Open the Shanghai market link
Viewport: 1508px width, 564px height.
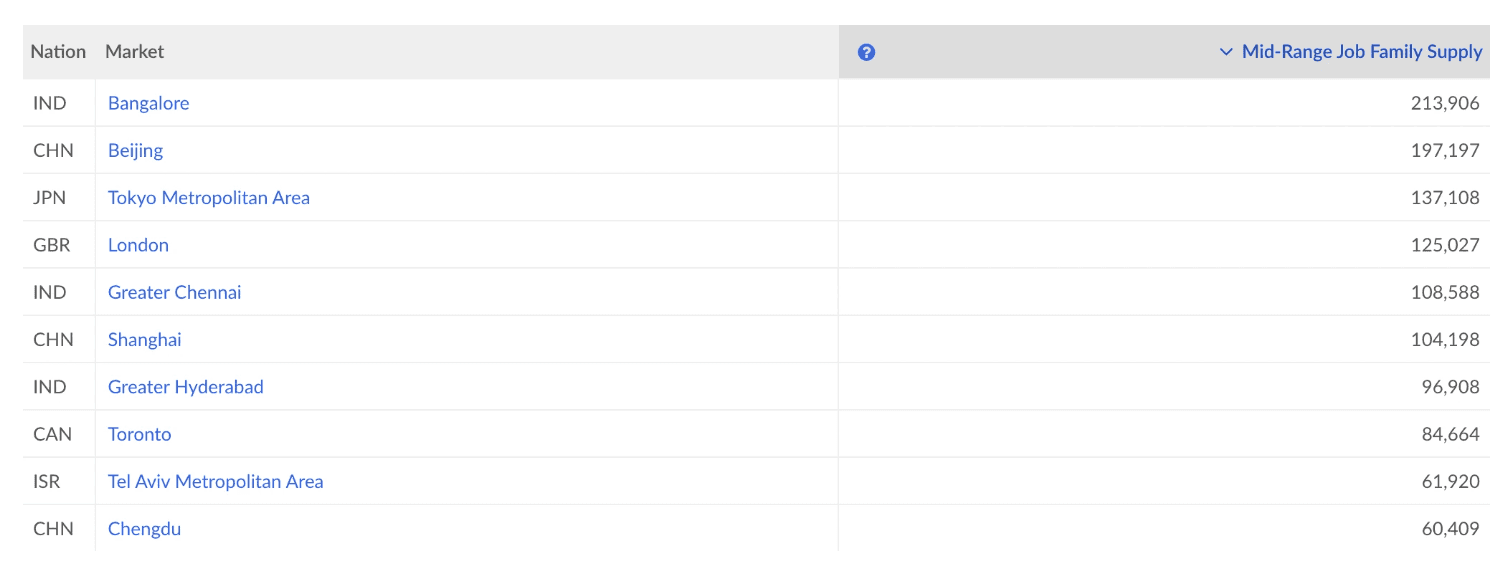click(145, 340)
